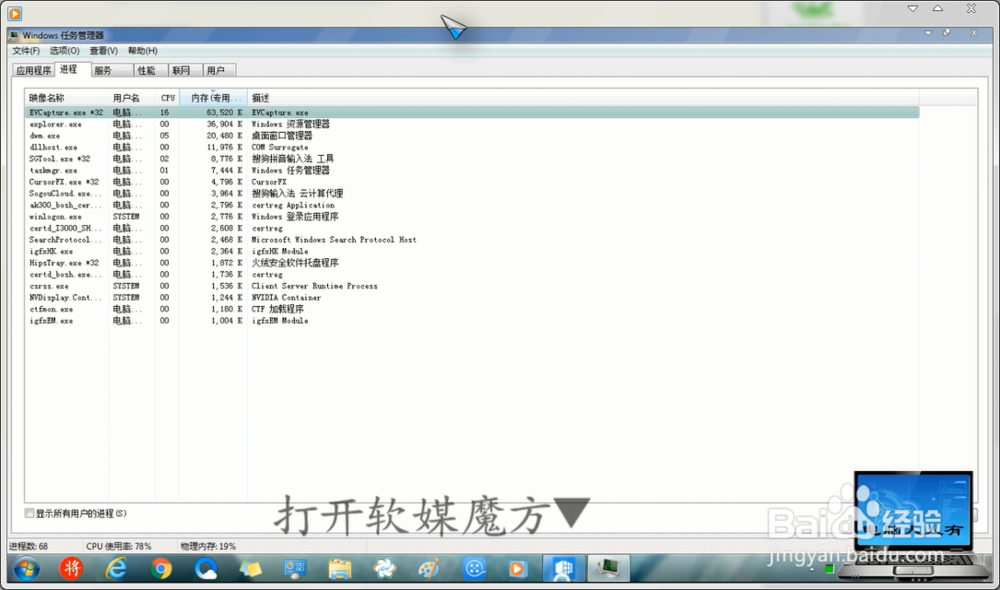Sort by 映像名称 column header
The width and height of the screenshot is (1000, 590).
67,98
